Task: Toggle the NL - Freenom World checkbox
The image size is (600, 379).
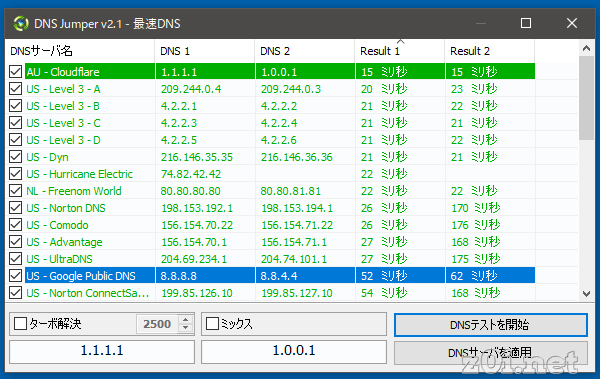Action: (15, 191)
